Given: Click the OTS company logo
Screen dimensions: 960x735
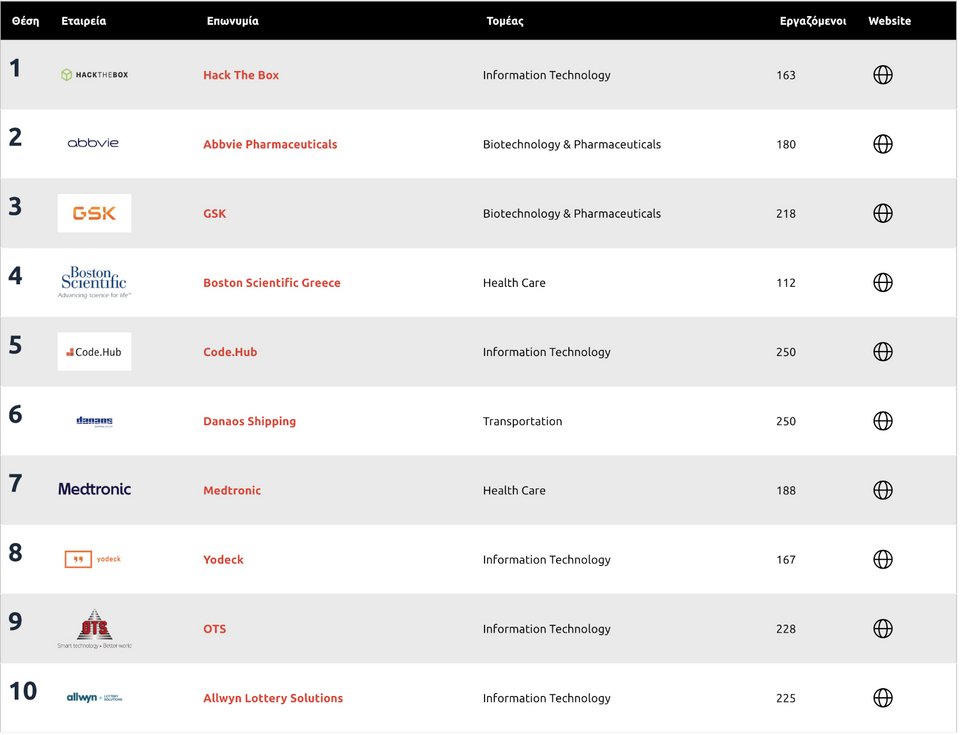Looking at the screenshot, I should click(94, 628).
